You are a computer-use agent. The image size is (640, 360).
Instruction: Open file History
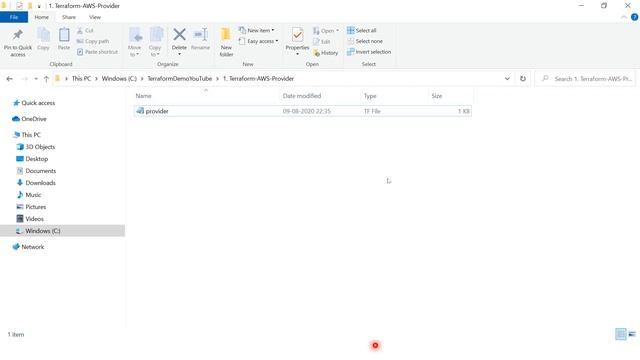tap(325, 53)
